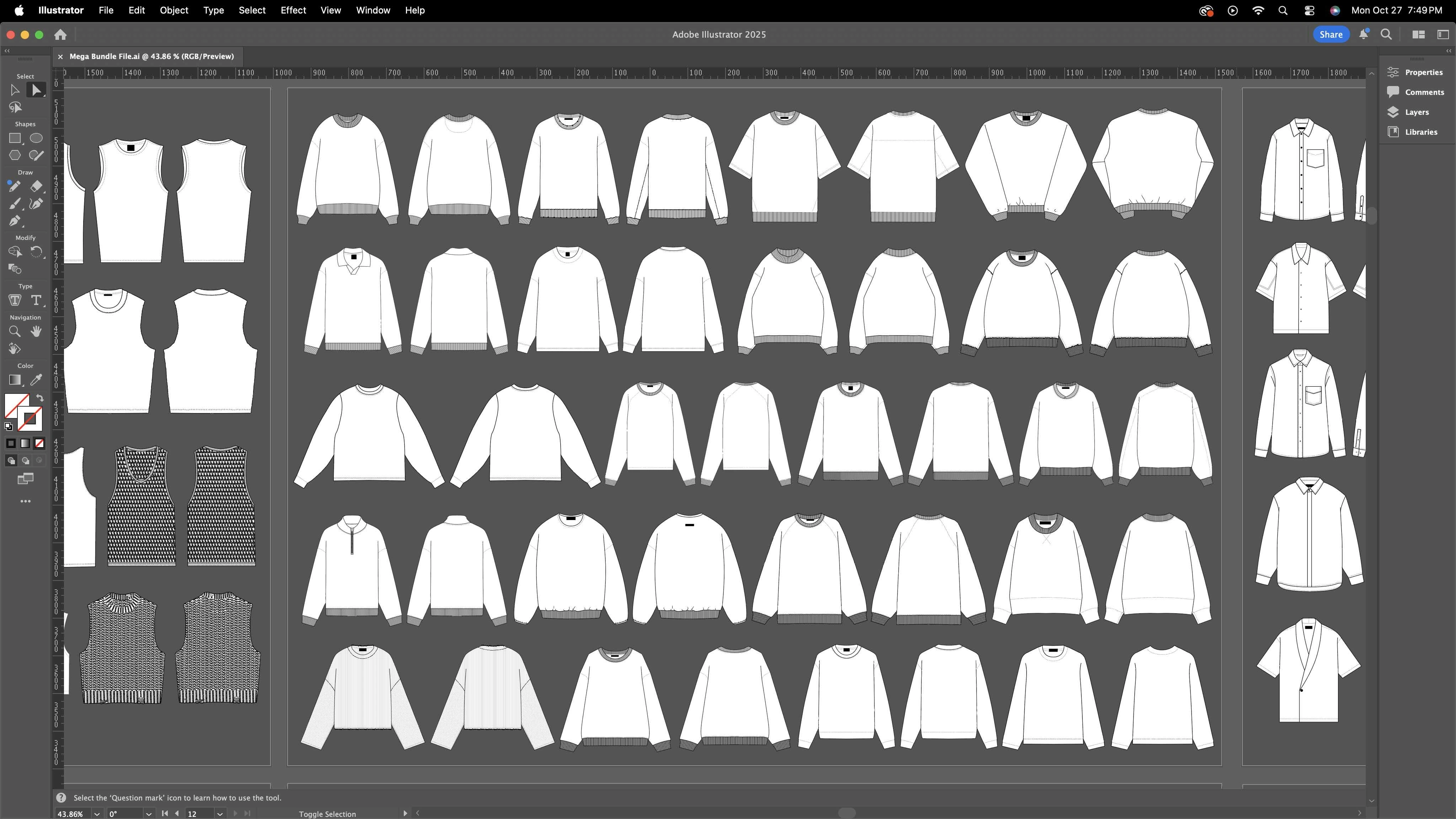Select the Gradient tool
Image resolution: width=1456 pixels, height=819 pixels.
coord(15,379)
